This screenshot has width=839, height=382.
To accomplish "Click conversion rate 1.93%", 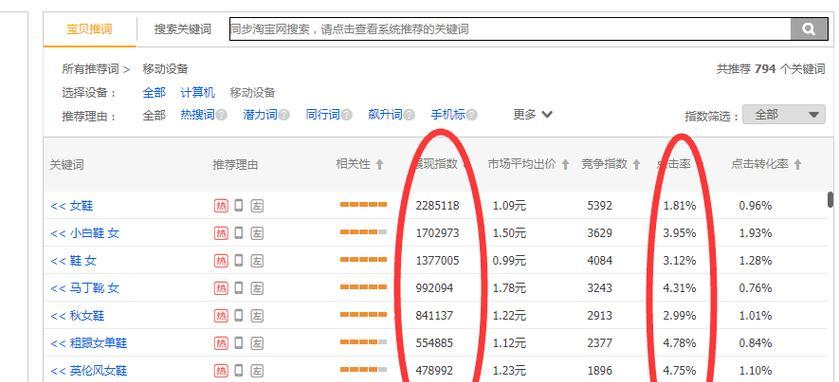I will click(x=755, y=233).
